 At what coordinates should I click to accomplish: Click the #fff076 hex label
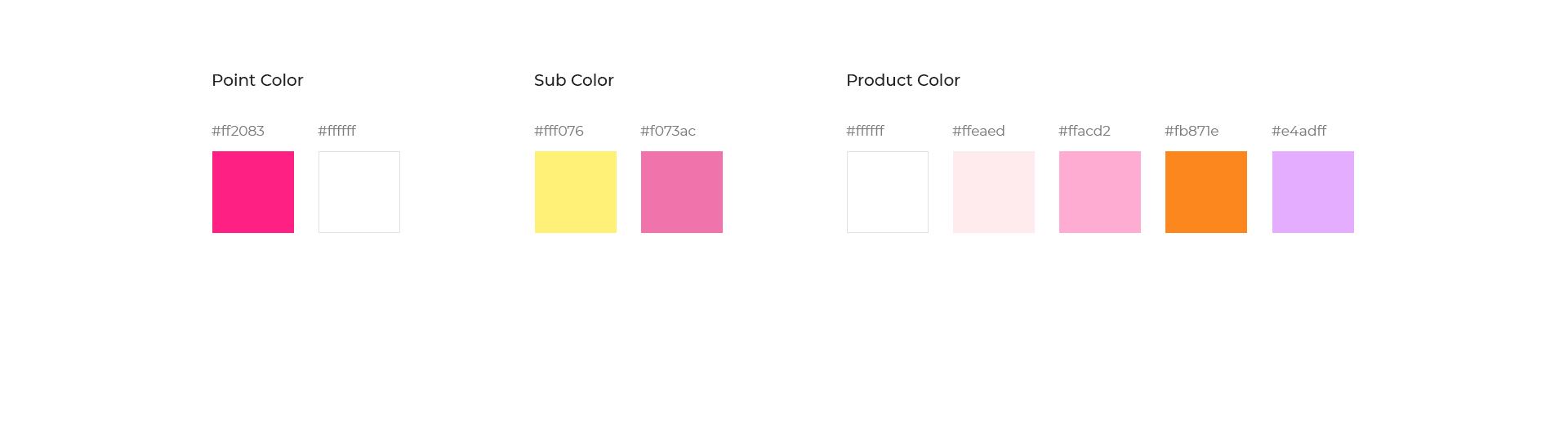(559, 131)
